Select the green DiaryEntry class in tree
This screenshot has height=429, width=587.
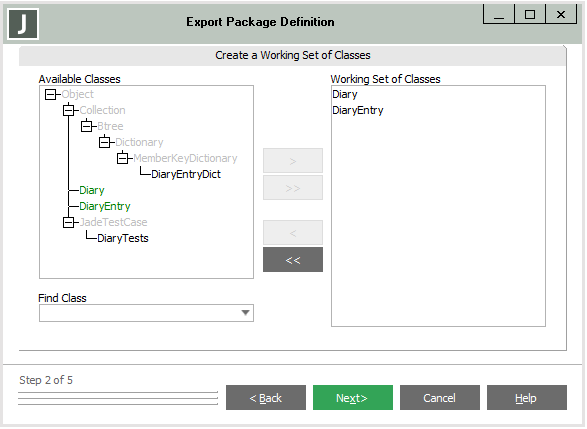pyautogui.click(x=105, y=206)
